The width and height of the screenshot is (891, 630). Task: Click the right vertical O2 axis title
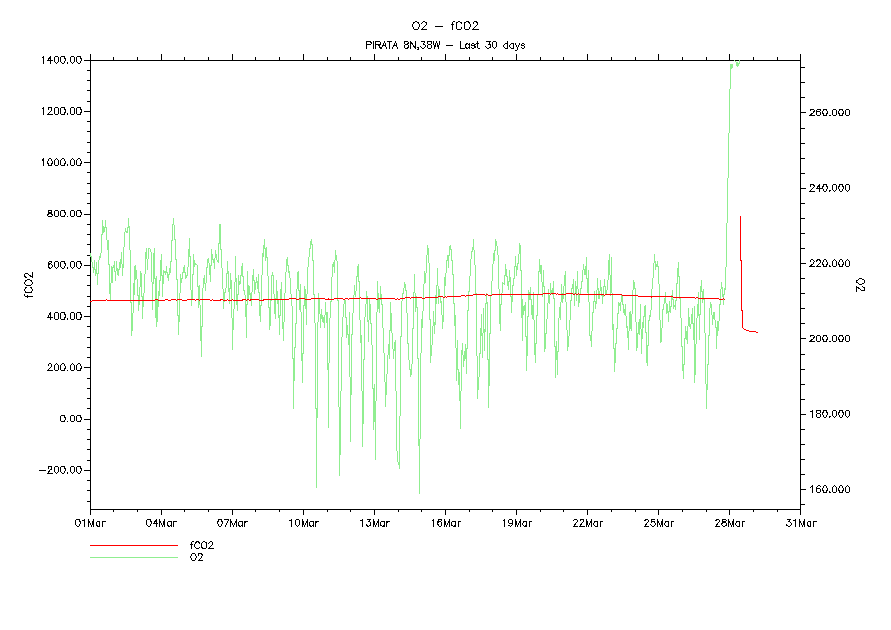860,286
